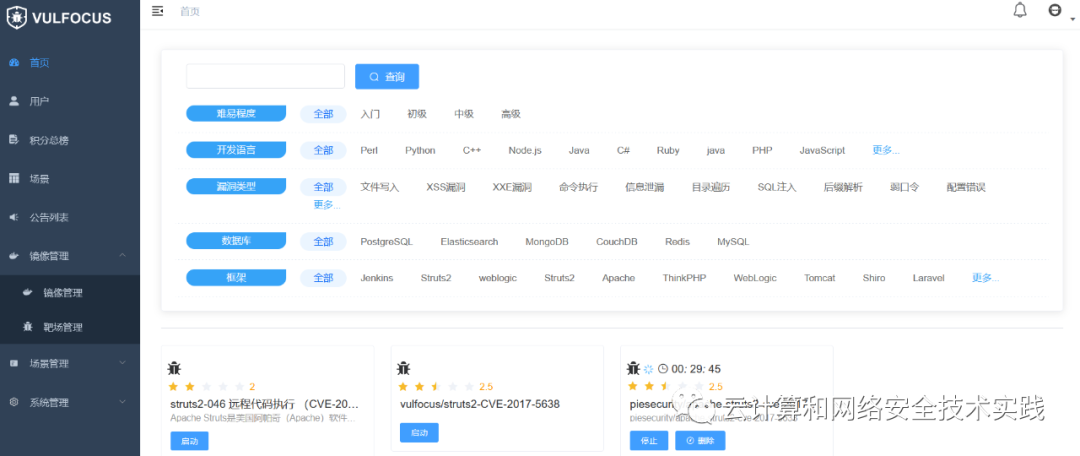Click 启动 on vulfocus/struts2-CVE-2017-5638 card
This screenshot has height=456, width=1080.
pyautogui.click(x=419, y=433)
